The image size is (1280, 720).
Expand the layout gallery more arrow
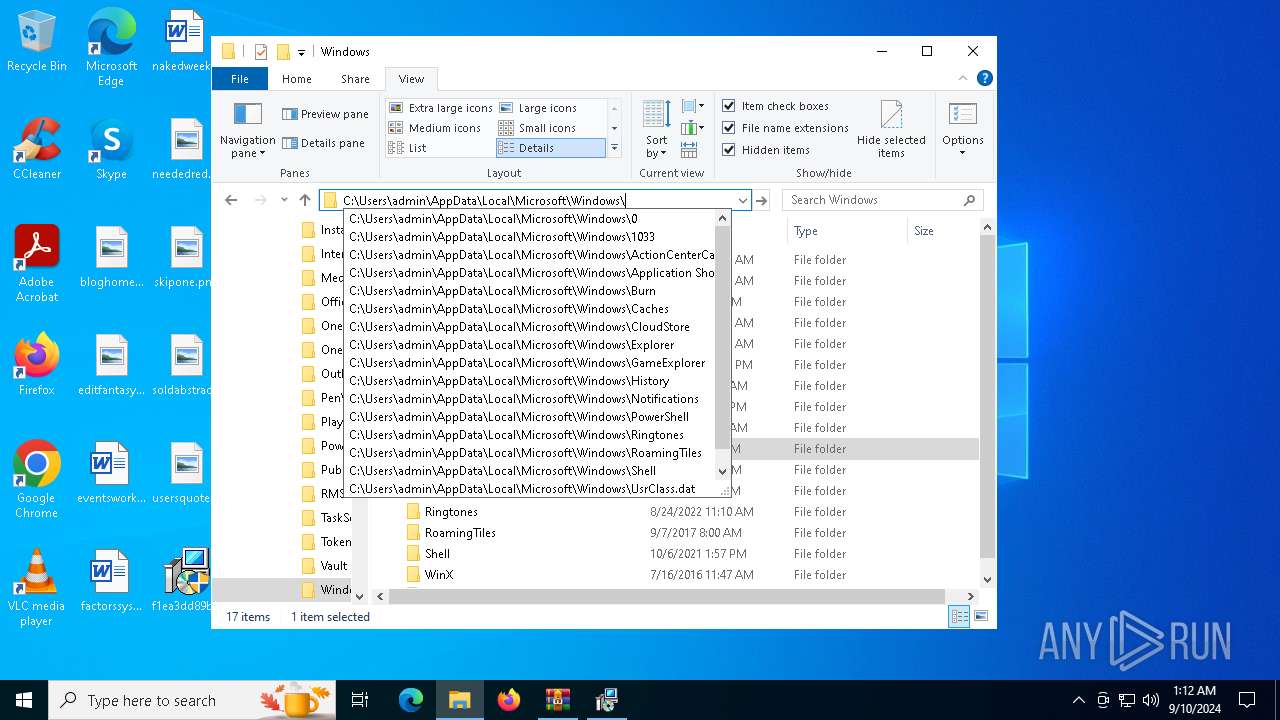coord(614,148)
